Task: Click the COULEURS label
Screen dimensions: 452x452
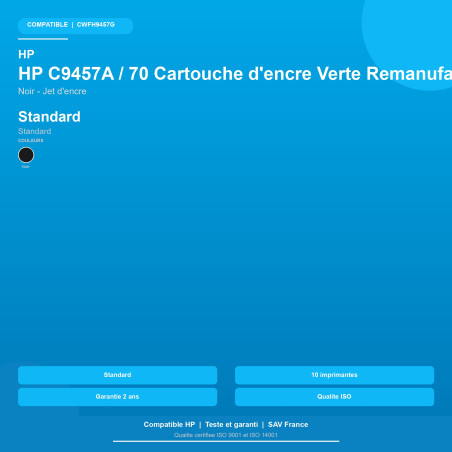Action: (31, 140)
